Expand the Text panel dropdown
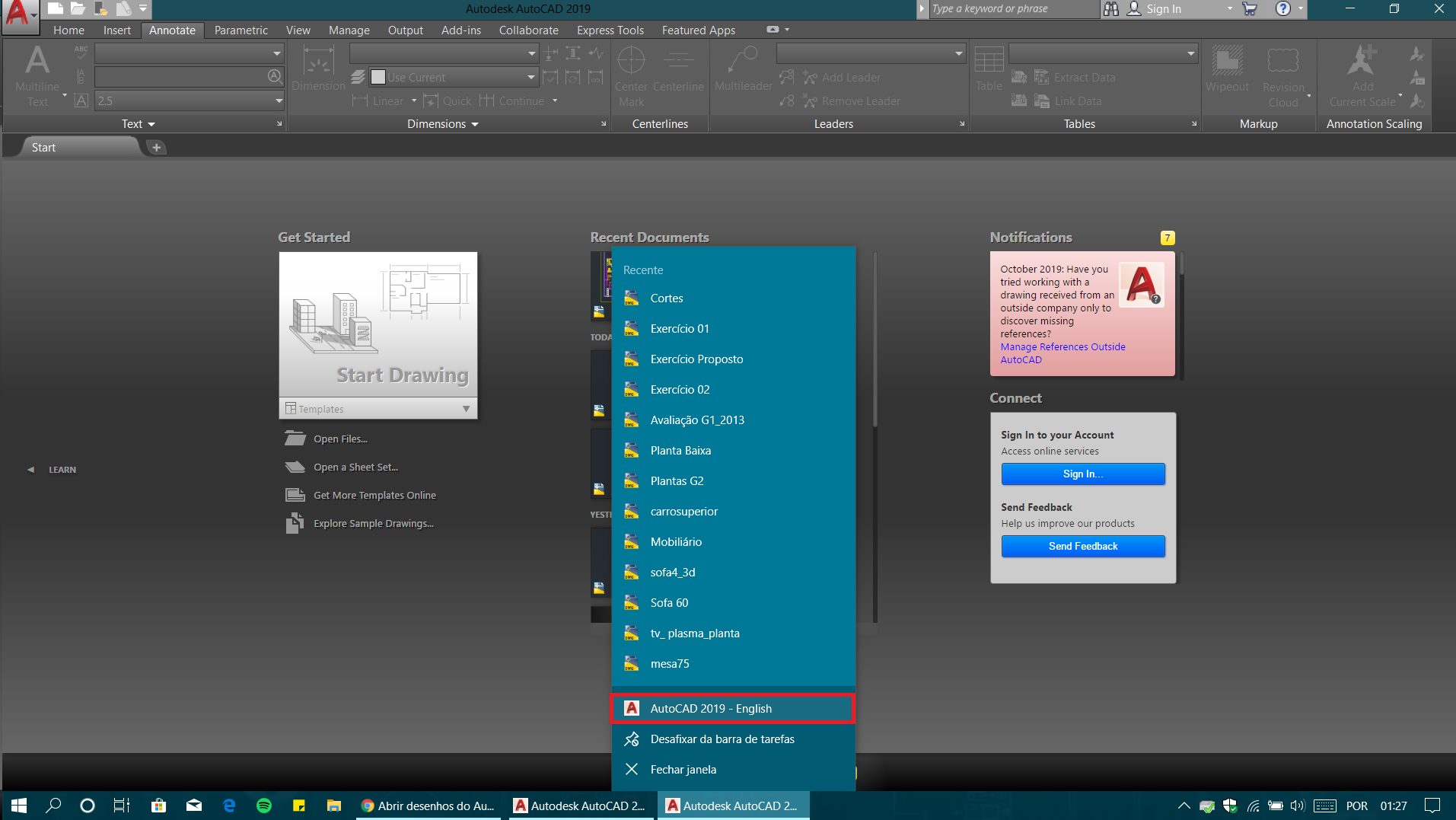The height and width of the screenshot is (820, 1456). [x=151, y=124]
